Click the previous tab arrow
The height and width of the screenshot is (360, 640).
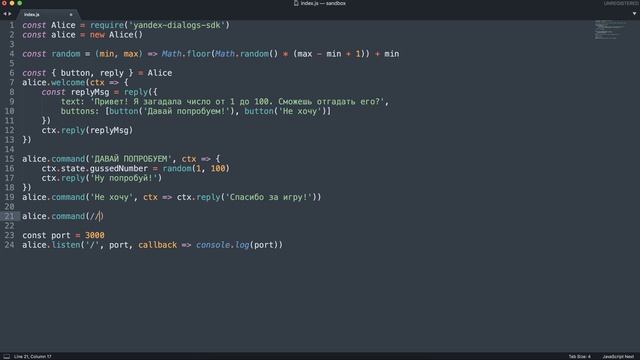click(4, 14)
